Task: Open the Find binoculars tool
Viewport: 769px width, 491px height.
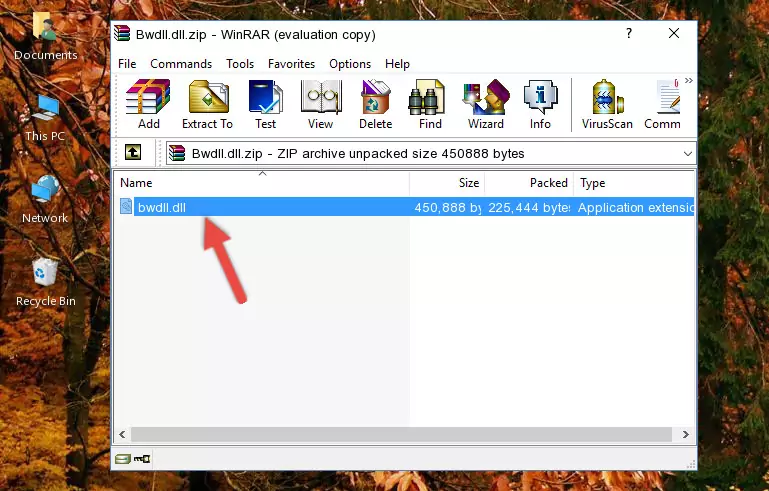Action: click(430, 104)
